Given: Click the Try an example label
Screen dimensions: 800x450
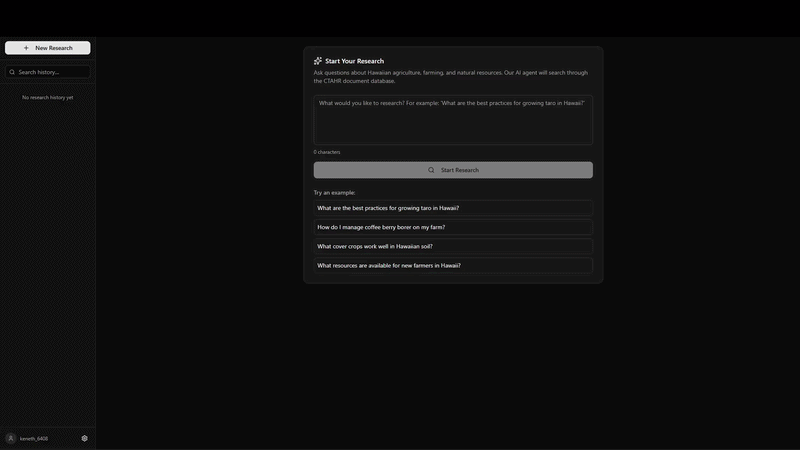Looking at the screenshot, I should pyautogui.click(x=334, y=193).
